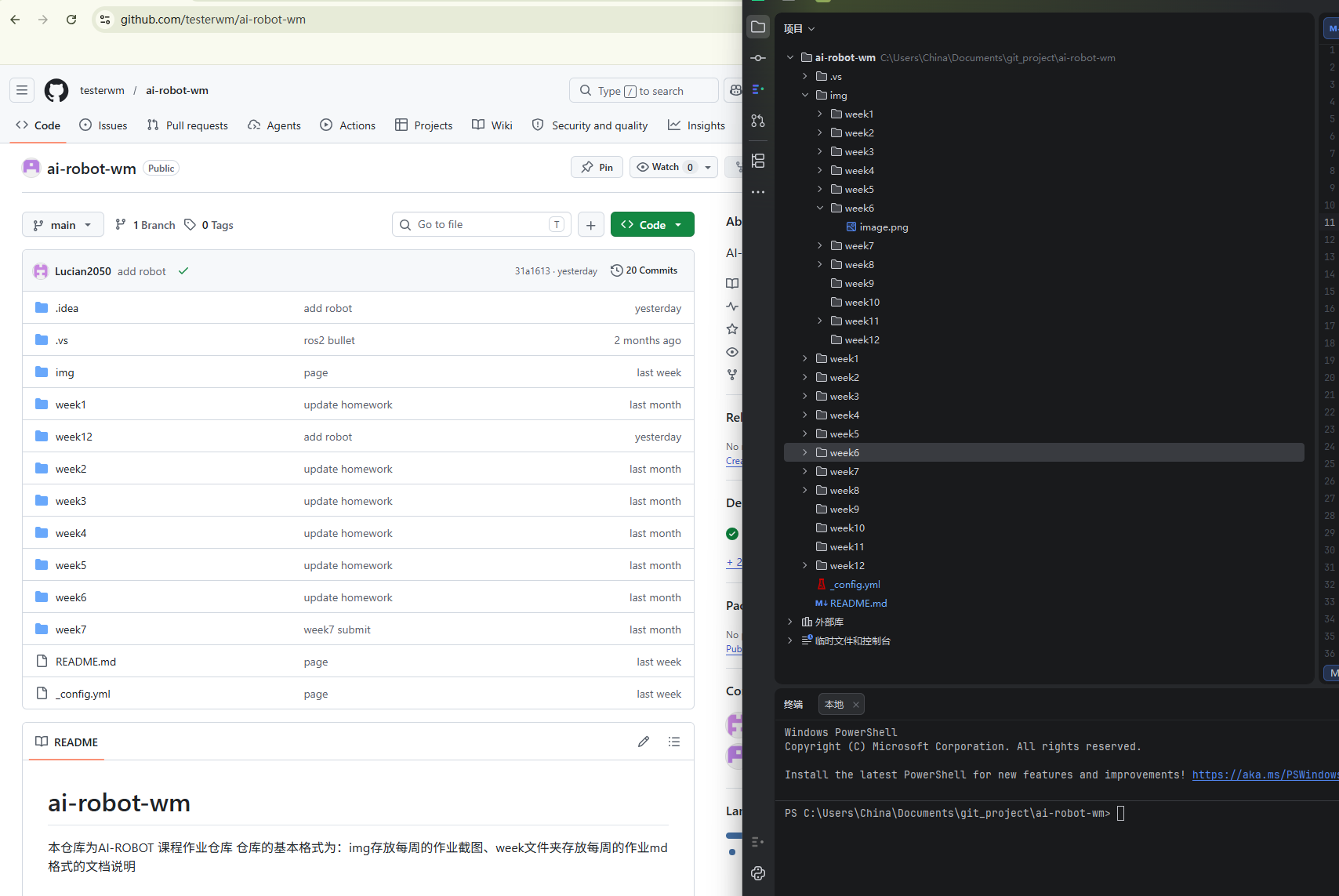Viewport: 1339px width, 896px height.
Task: Click GitHub Type / to search box
Action: (x=644, y=91)
